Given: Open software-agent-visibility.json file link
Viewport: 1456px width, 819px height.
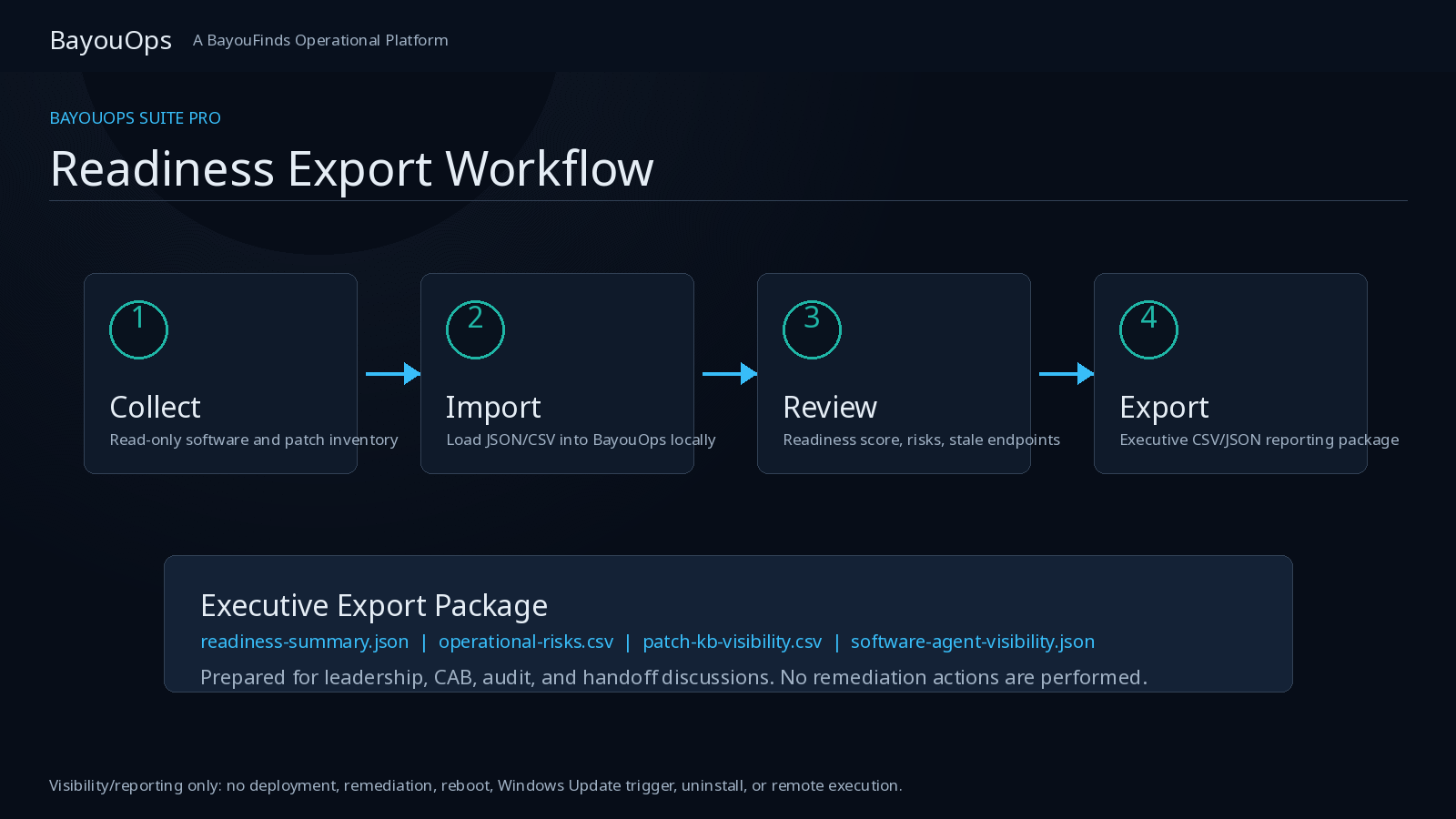Looking at the screenshot, I should [973, 642].
